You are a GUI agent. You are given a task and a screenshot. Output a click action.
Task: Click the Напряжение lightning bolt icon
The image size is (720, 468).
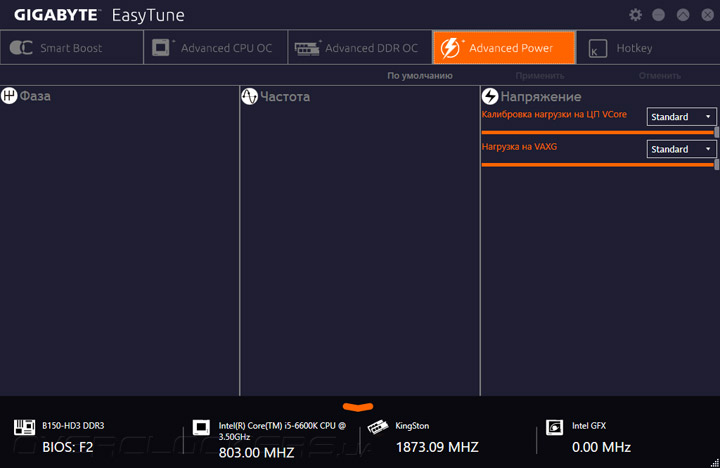[490, 96]
